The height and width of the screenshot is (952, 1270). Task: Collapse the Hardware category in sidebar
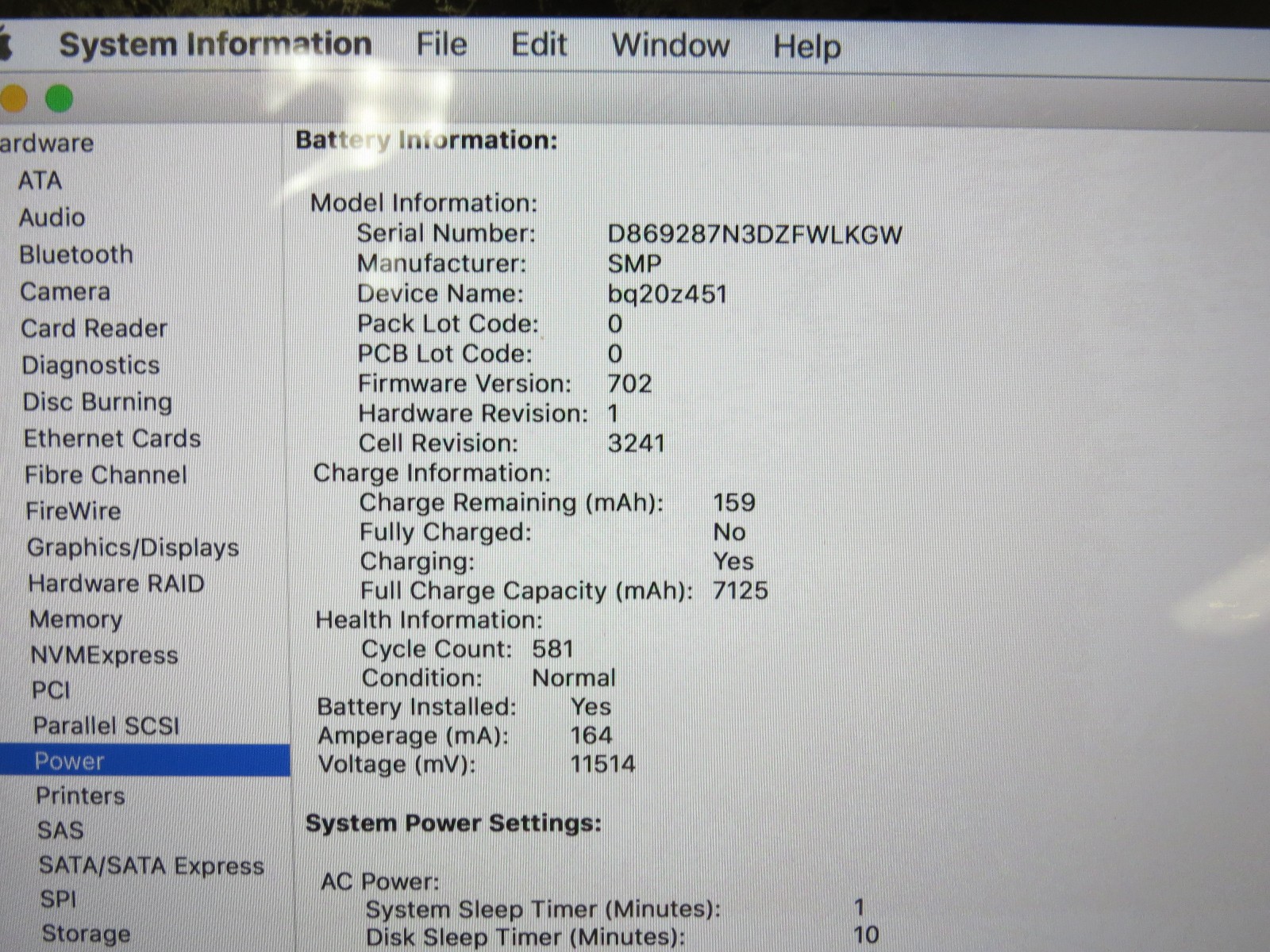tap(47, 144)
